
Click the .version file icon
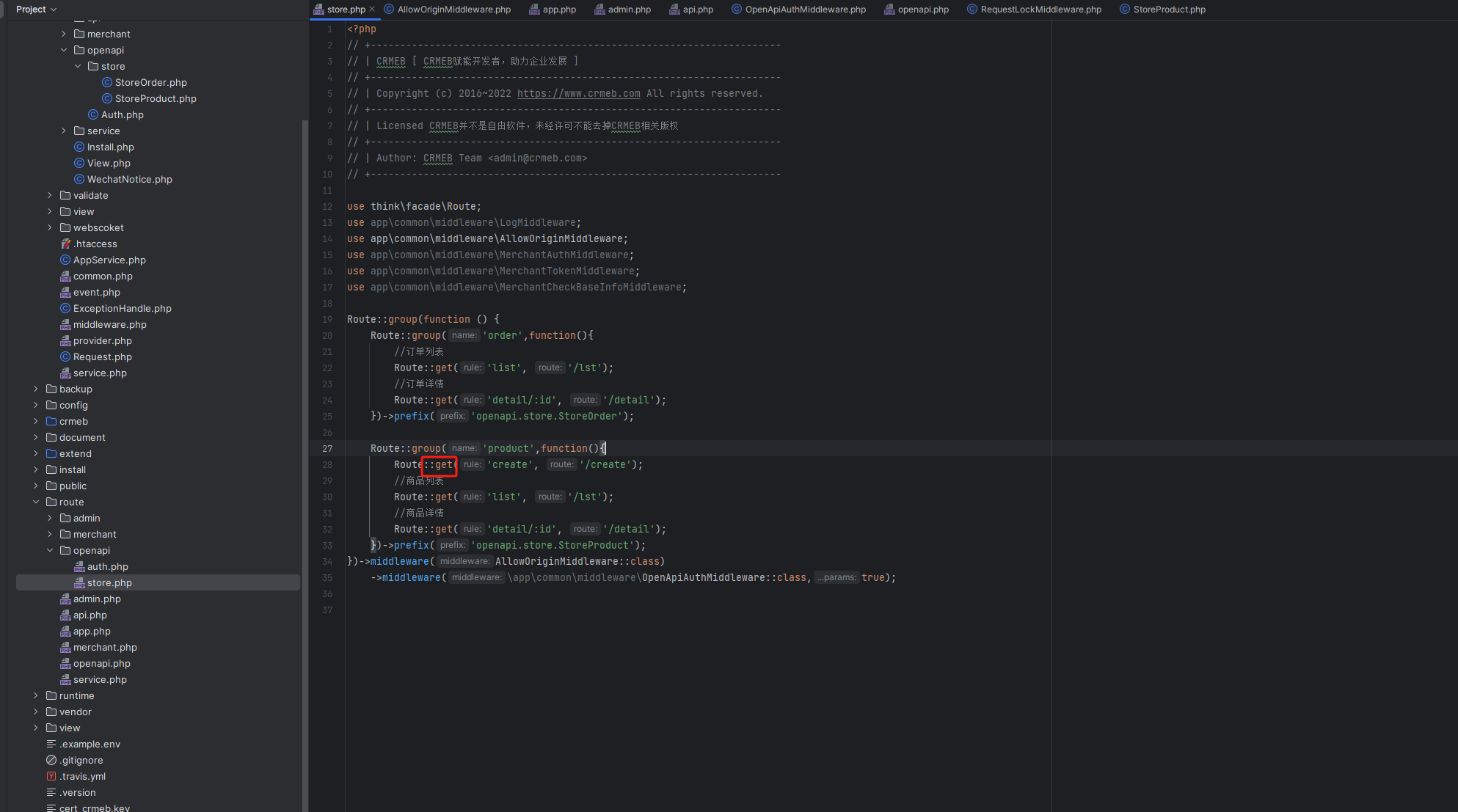point(51,793)
